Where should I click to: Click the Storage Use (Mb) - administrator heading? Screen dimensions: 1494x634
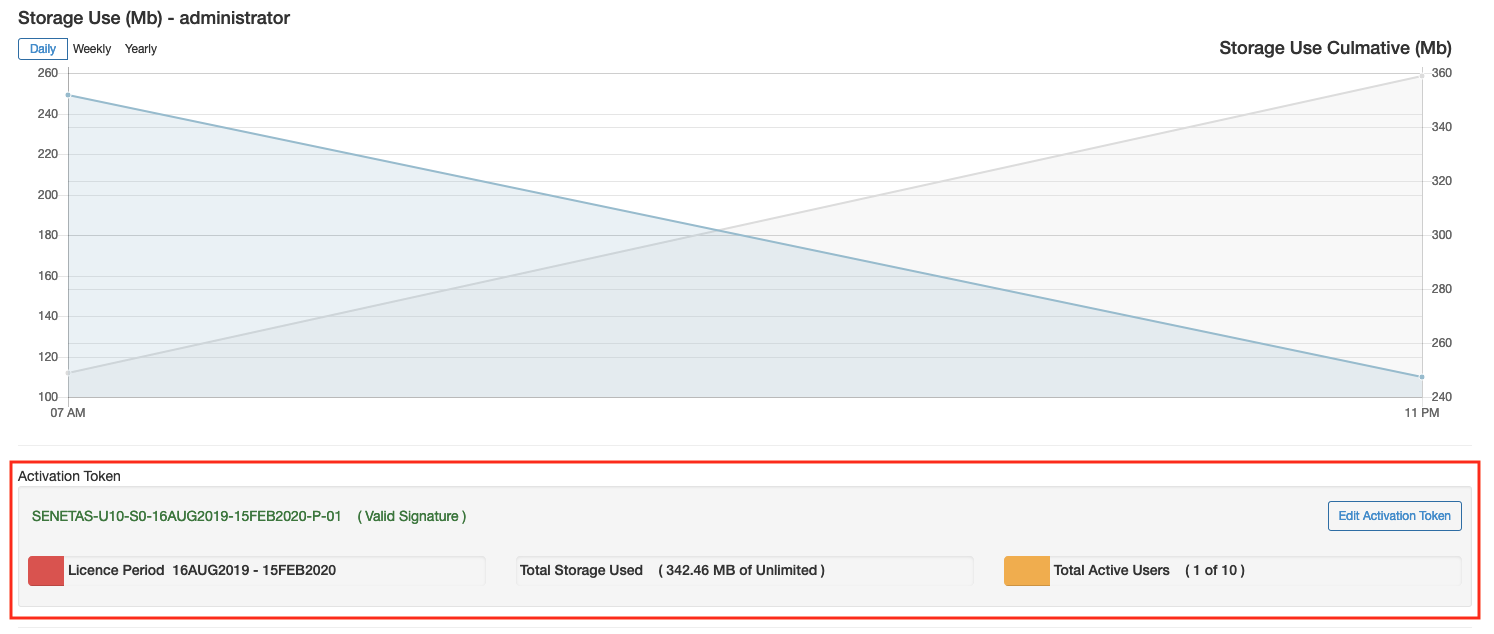coord(154,18)
